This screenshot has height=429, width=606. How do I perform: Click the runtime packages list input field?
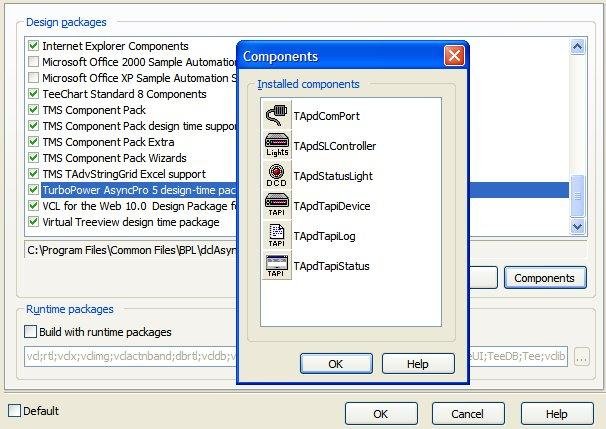pyautogui.click(x=131, y=356)
